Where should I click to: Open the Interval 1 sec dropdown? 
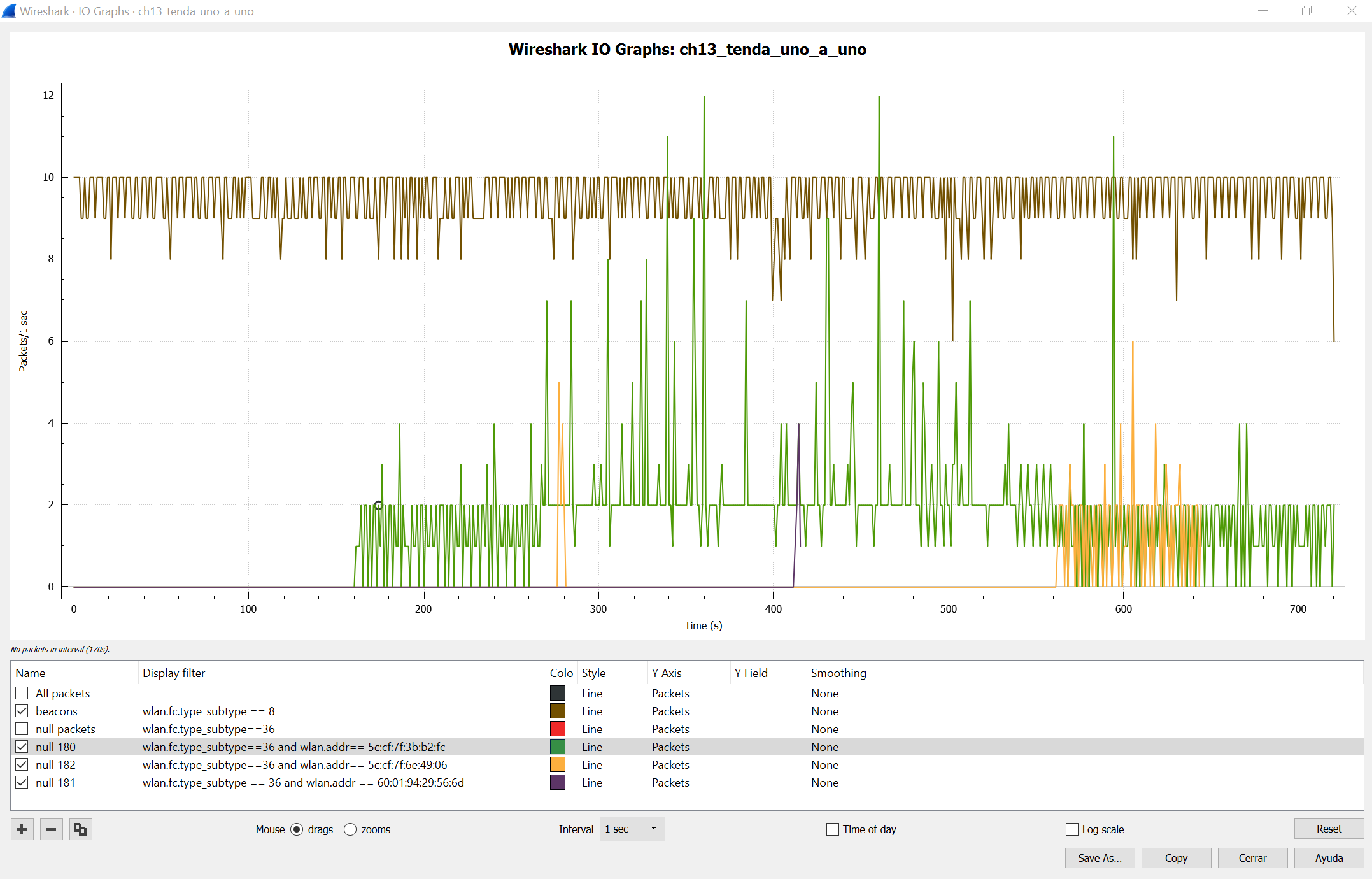pyautogui.click(x=632, y=829)
